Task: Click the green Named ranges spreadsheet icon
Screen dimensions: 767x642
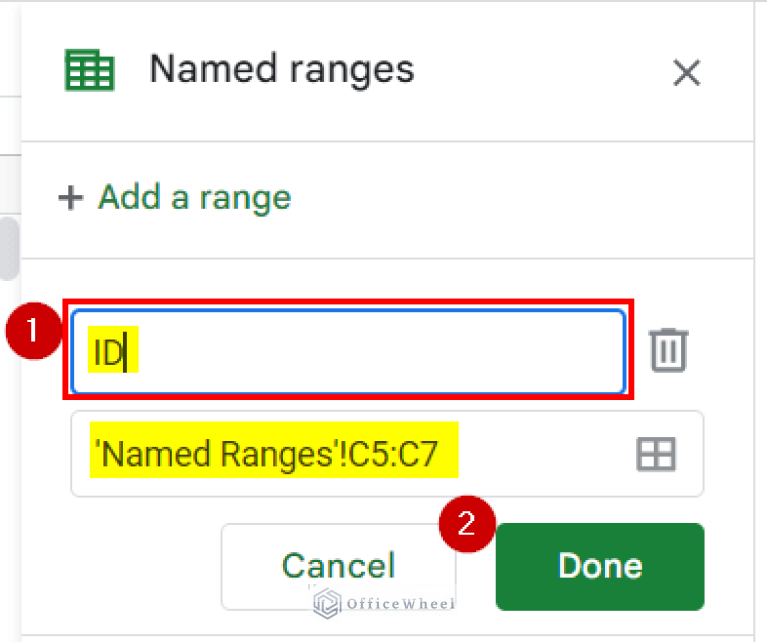Action: (90, 70)
